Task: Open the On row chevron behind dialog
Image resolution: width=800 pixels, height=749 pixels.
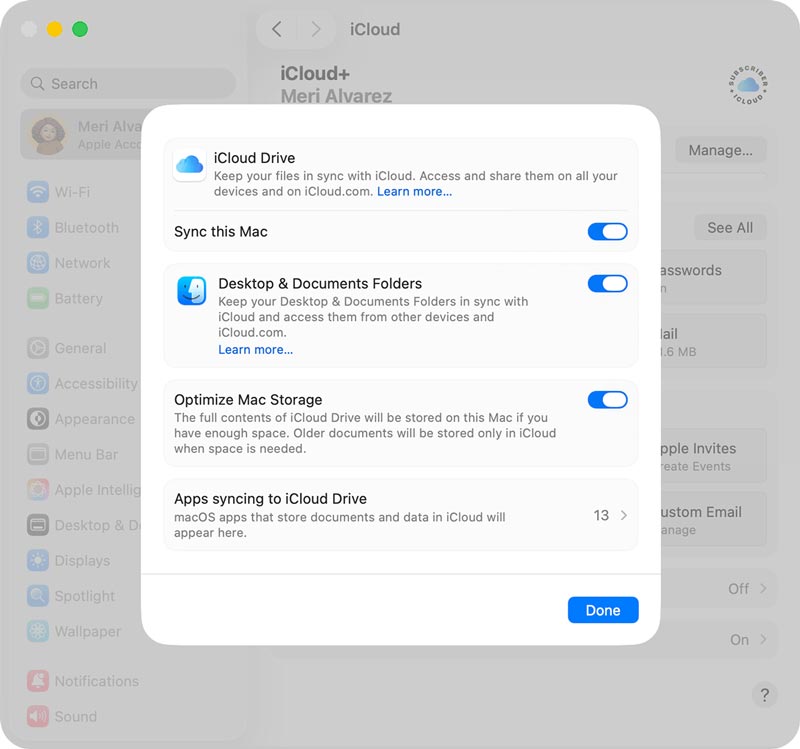Action: click(x=763, y=639)
